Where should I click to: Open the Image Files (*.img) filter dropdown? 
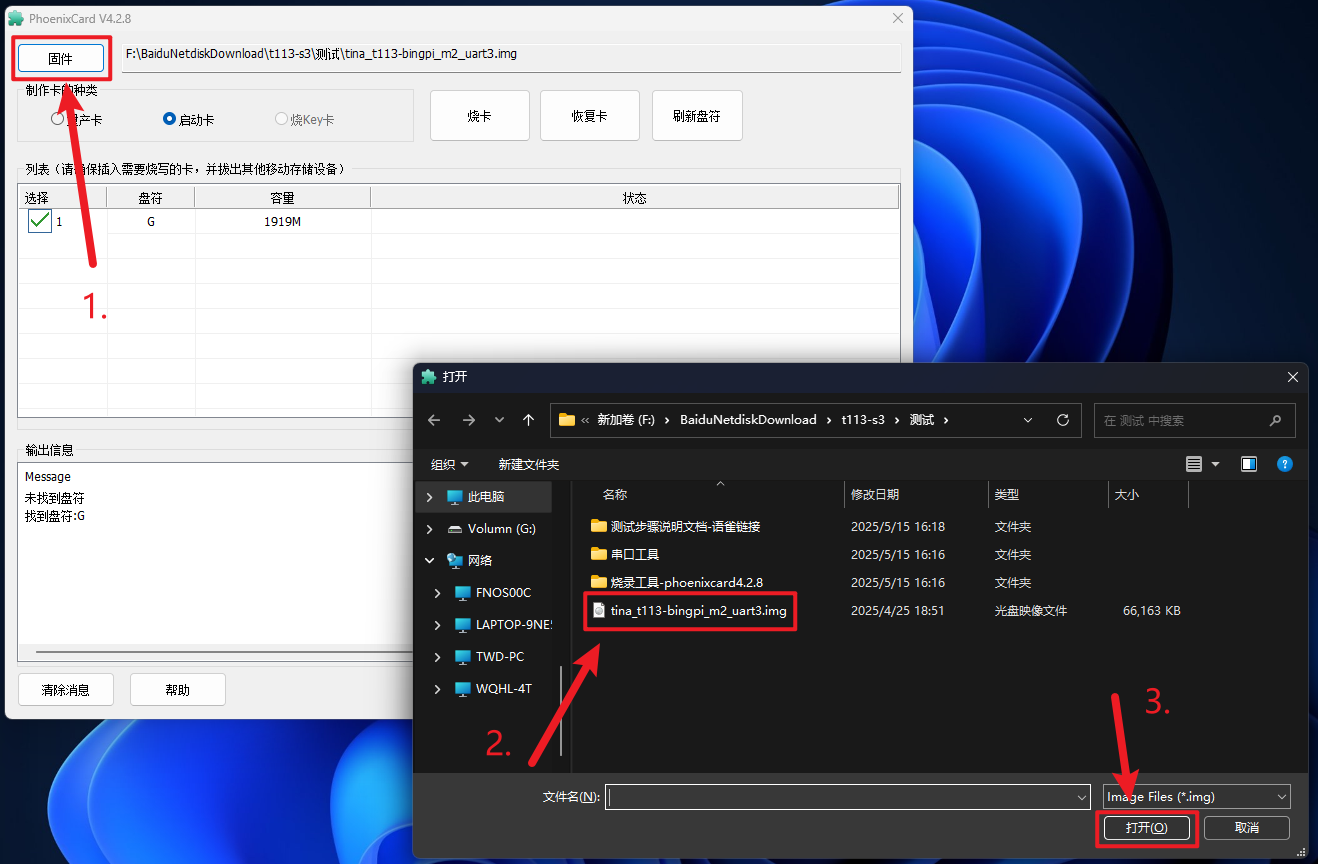(x=1196, y=797)
